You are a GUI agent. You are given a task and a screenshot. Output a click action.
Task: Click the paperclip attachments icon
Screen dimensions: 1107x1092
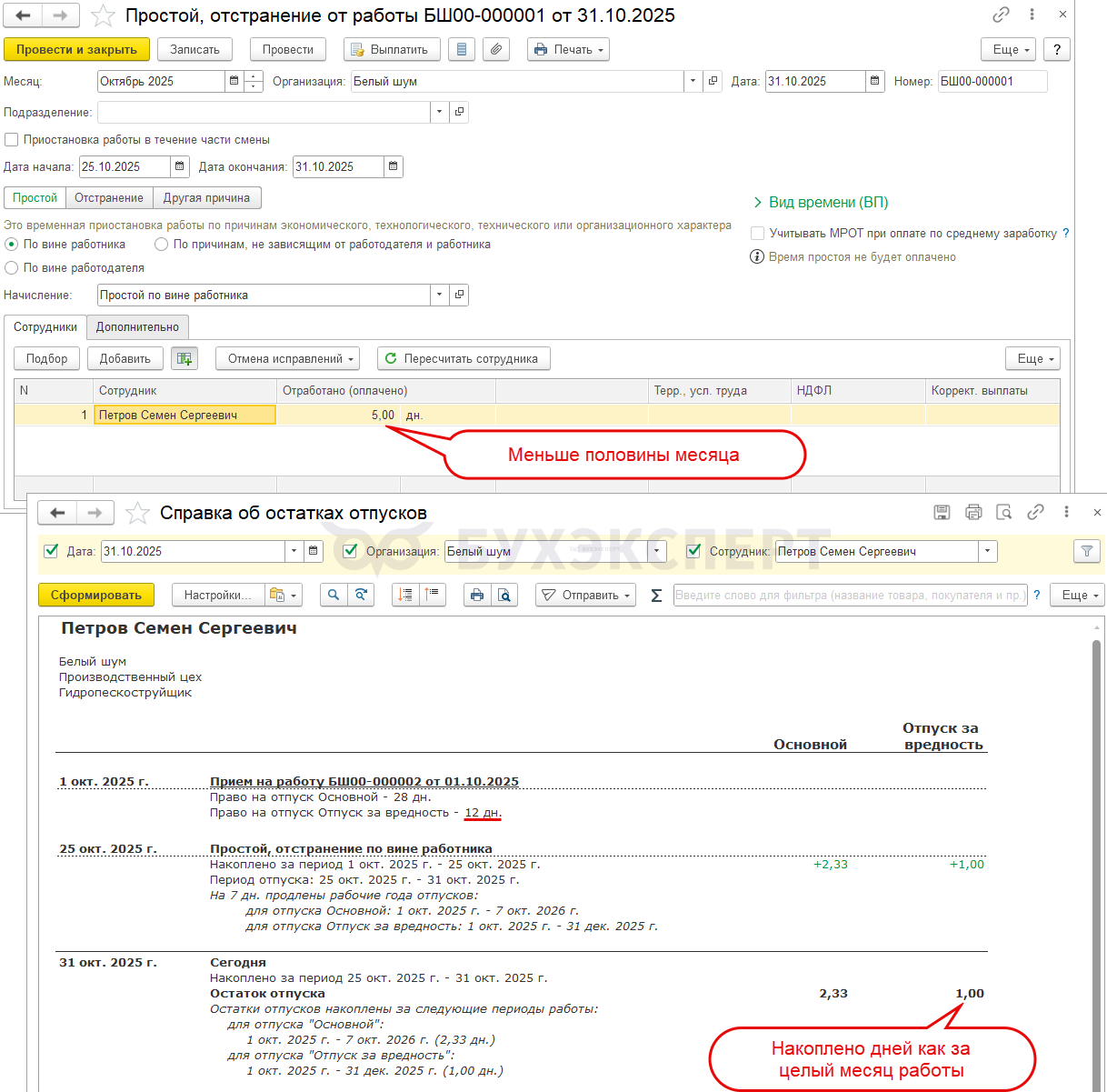(x=495, y=50)
